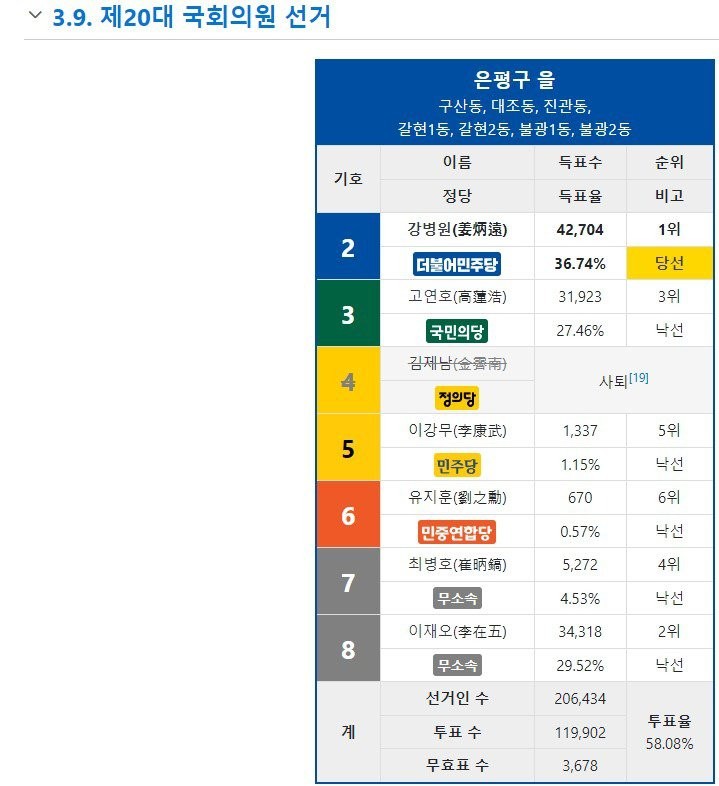Viewport: 719px width, 786px height.
Task: Click the 투표율 58.08% cell
Action: point(669,732)
